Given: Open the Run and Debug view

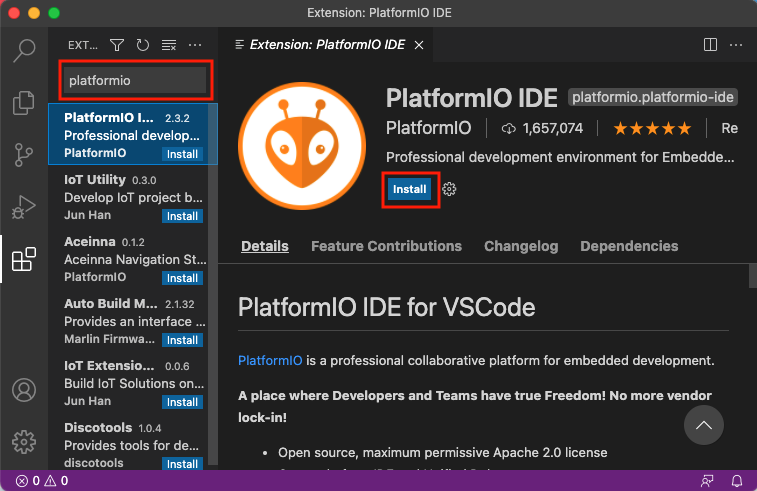Looking at the screenshot, I should tap(24, 208).
